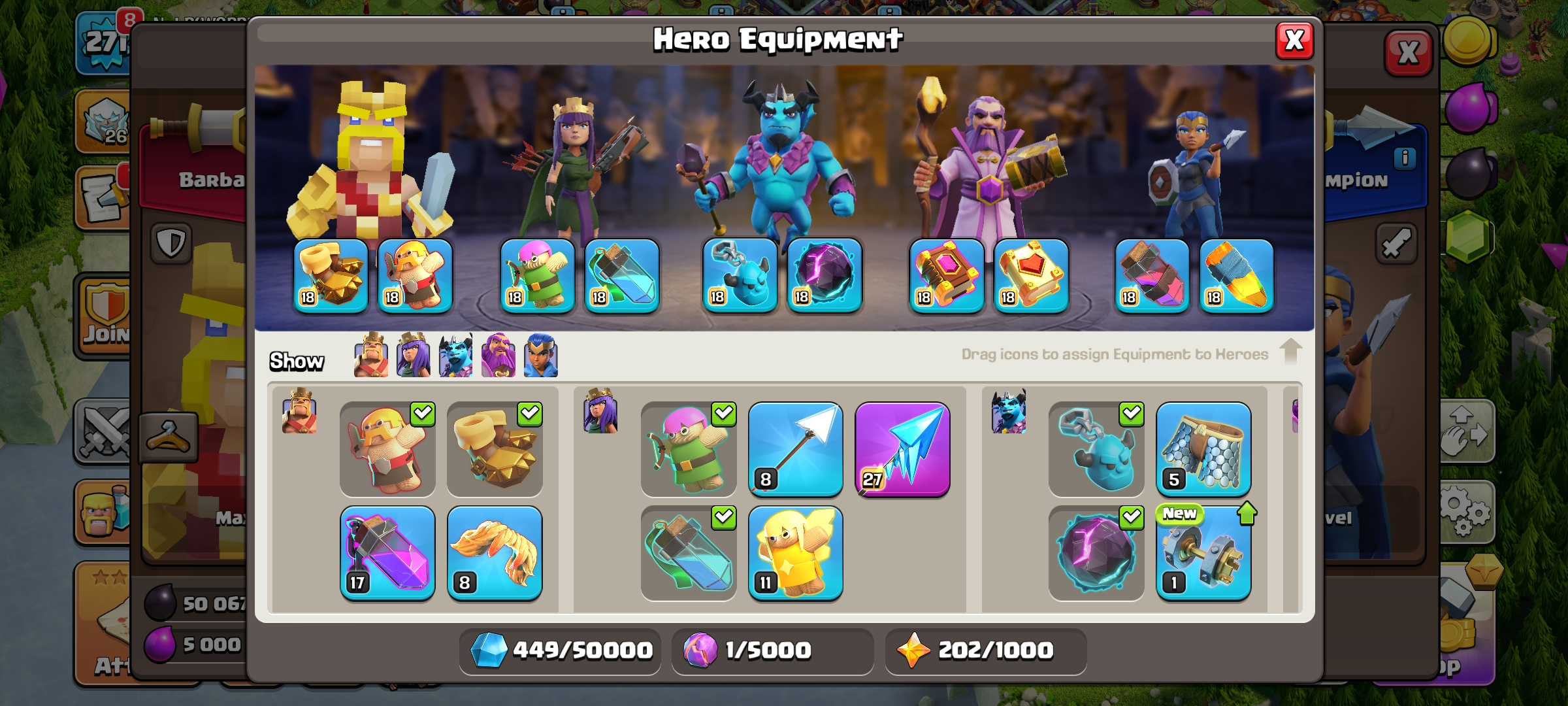Viewport: 1568px width, 706px height.
Task: Click Barbarian King's equipped Earthquake Boots slot
Action: [x=331, y=275]
